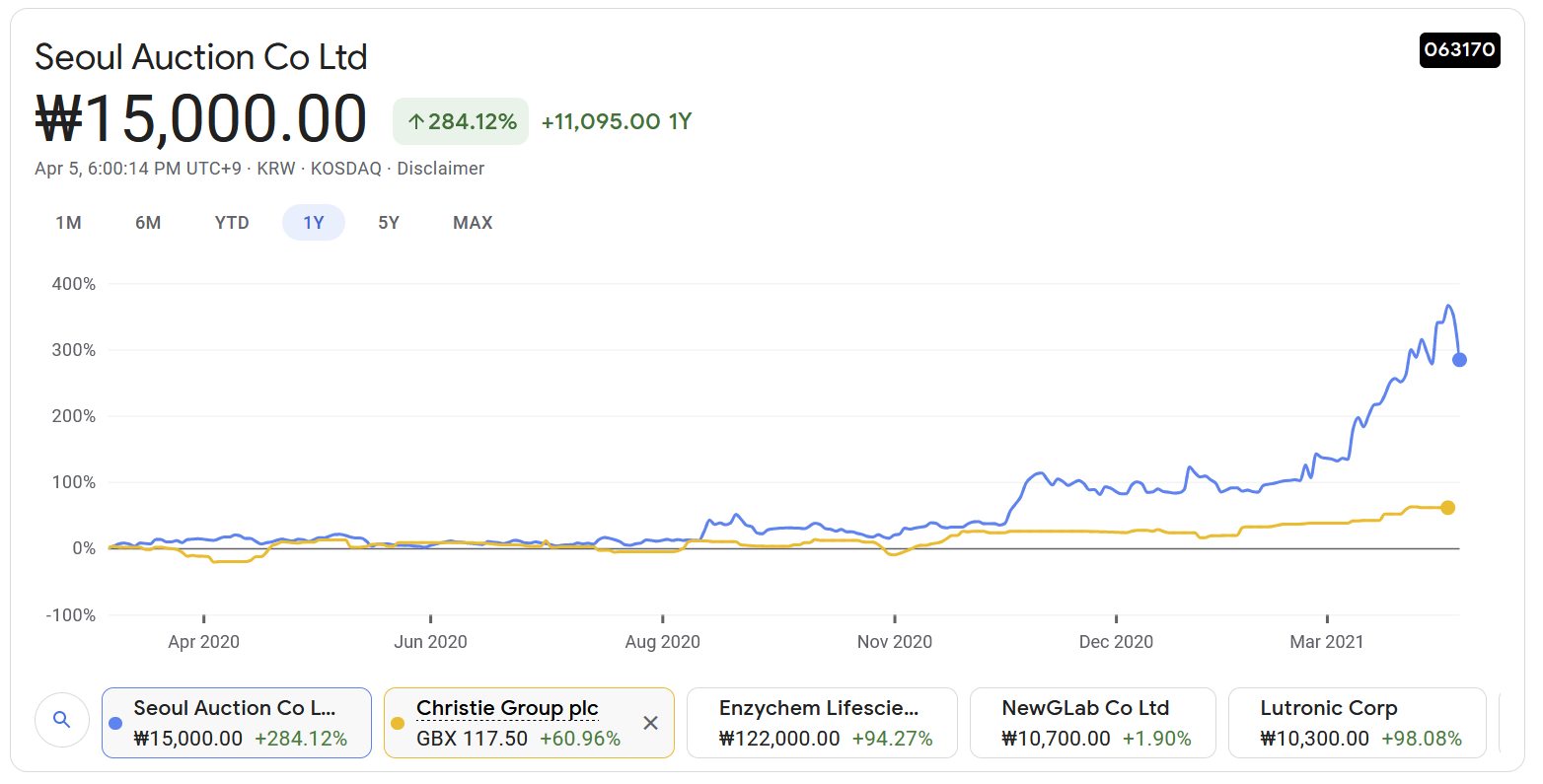Switch to the 6M time range
The height and width of the screenshot is (784, 1543).
(x=148, y=223)
